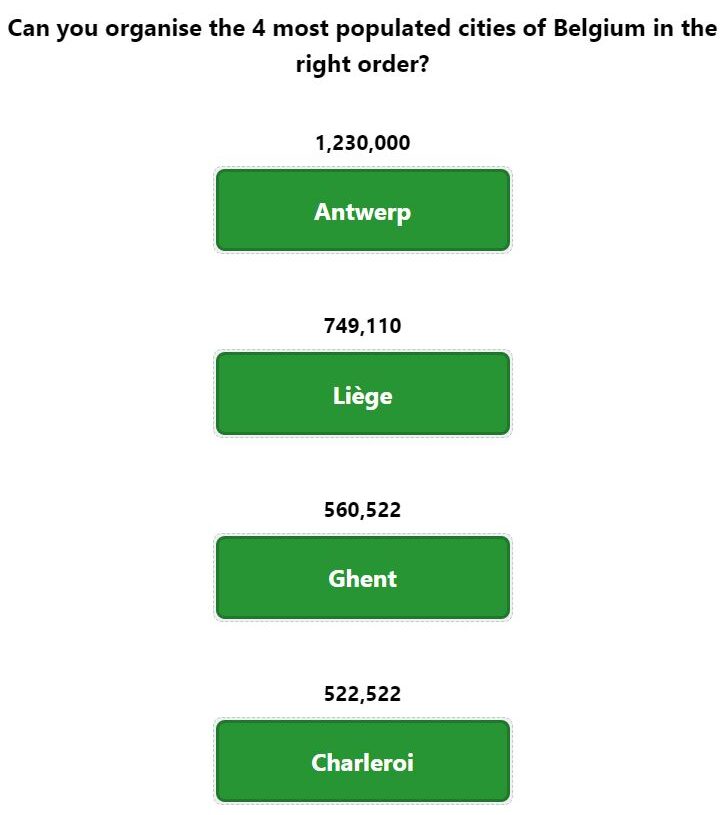Choose the lowest-ranked city tile

[363, 761]
